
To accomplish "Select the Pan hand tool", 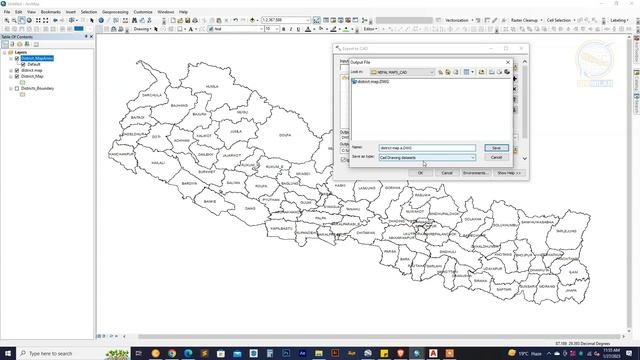I will click(x=21, y=20).
